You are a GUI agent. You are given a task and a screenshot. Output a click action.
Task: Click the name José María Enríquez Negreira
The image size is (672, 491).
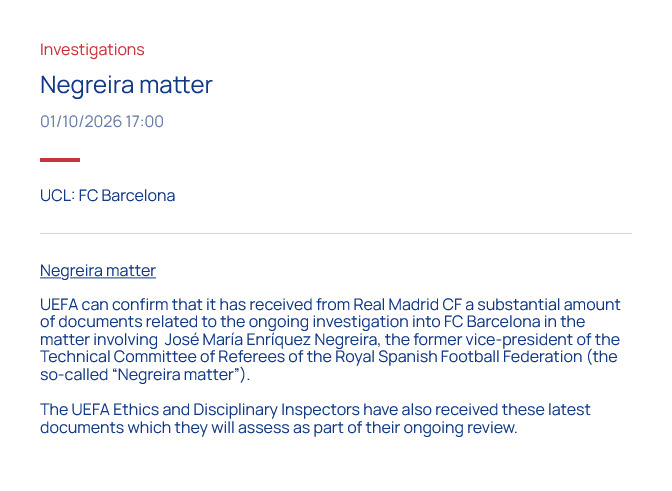click(270, 340)
